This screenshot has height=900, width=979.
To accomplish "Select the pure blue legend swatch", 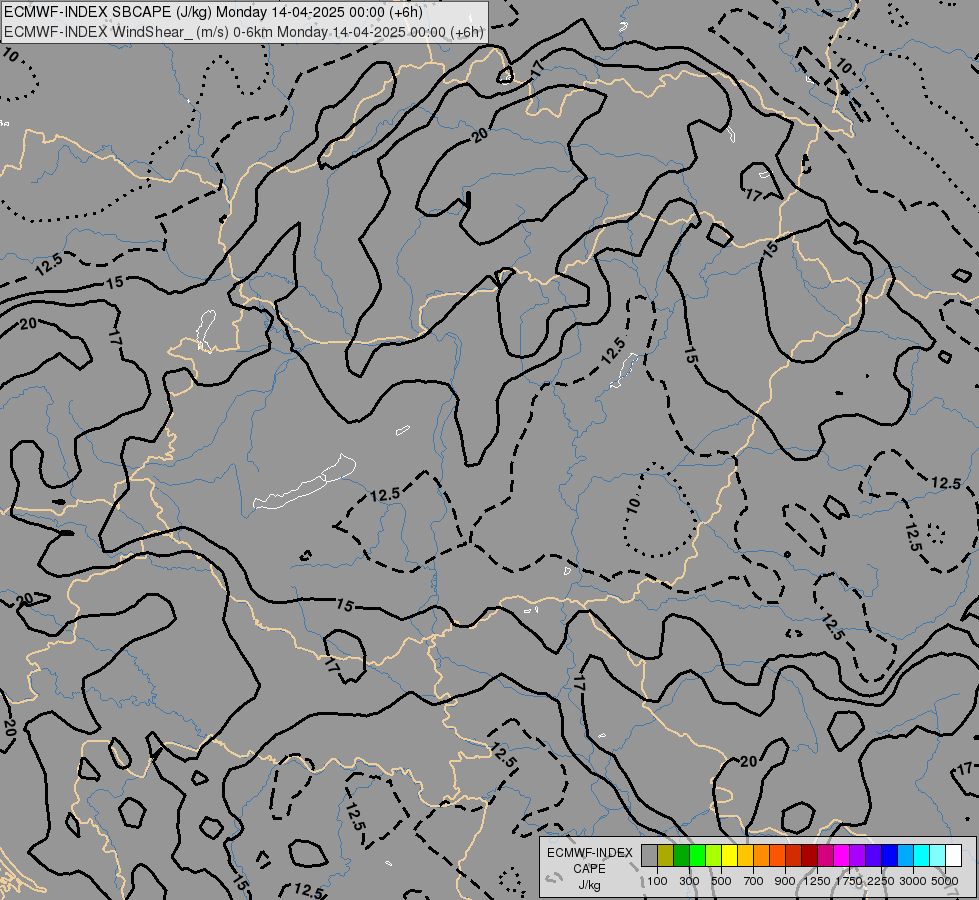I will [x=889, y=855].
